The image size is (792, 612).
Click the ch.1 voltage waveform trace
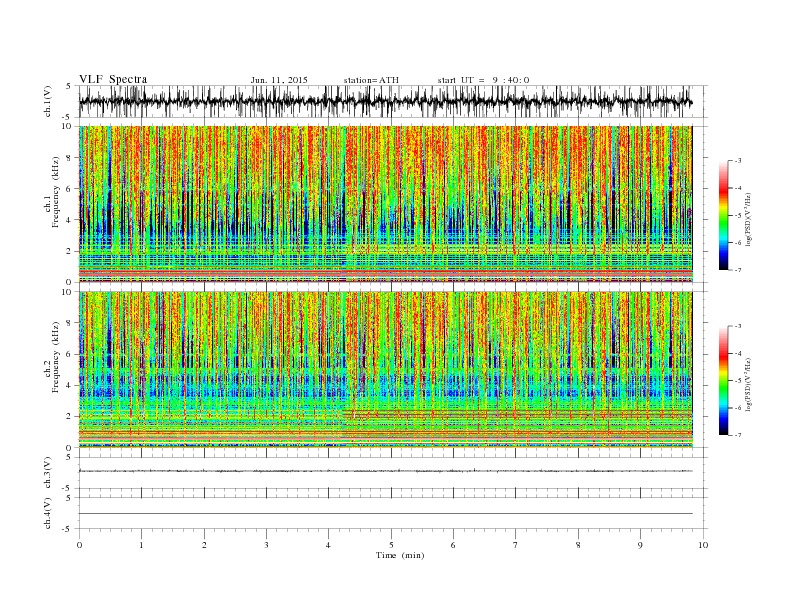(385, 102)
